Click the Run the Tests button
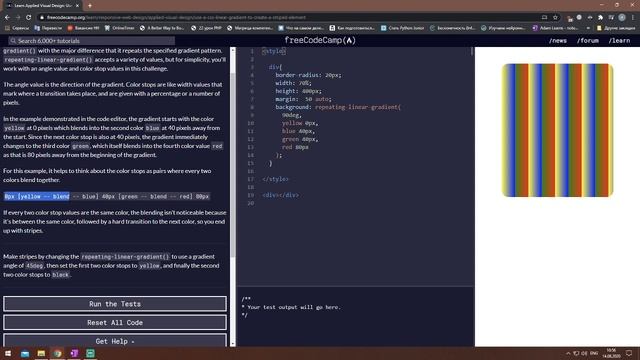Screen dimensions: 640x360 pos(115,304)
